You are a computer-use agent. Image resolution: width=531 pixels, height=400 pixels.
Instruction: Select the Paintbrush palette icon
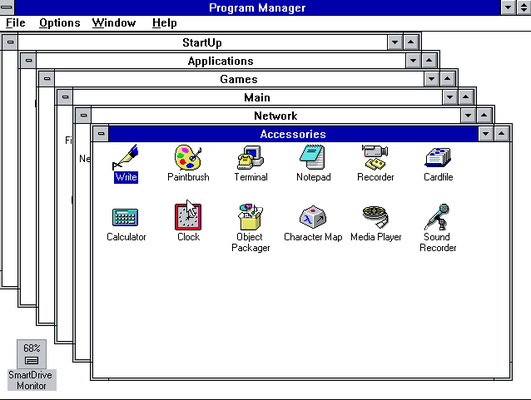click(188, 157)
